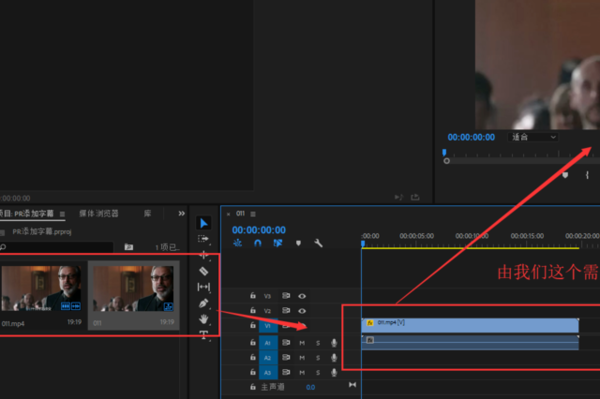Solo audio track A1
600x399 pixels.
pyautogui.click(x=318, y=343)
